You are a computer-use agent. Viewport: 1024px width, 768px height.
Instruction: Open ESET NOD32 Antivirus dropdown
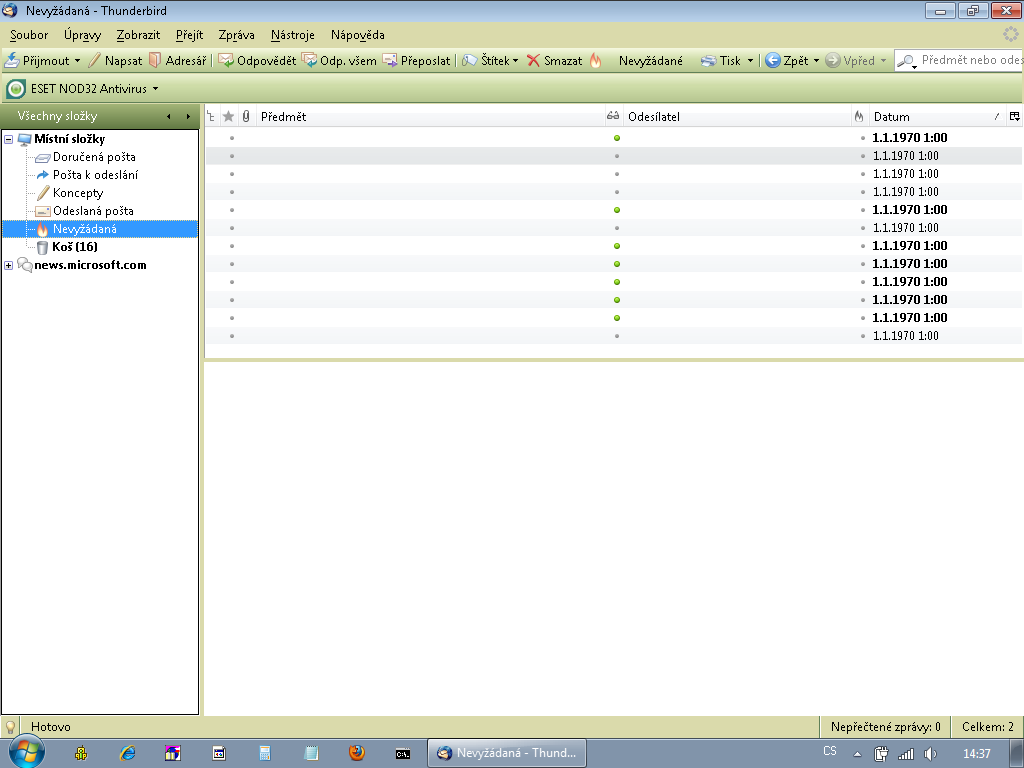[84, 89]
